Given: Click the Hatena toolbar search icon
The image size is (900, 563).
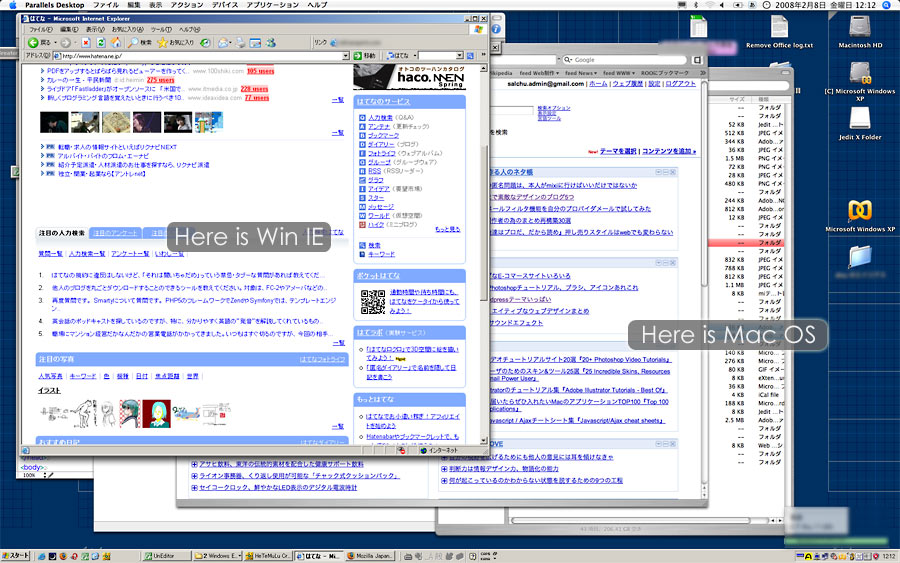Looking at the screenshot, I should [470, 56].
